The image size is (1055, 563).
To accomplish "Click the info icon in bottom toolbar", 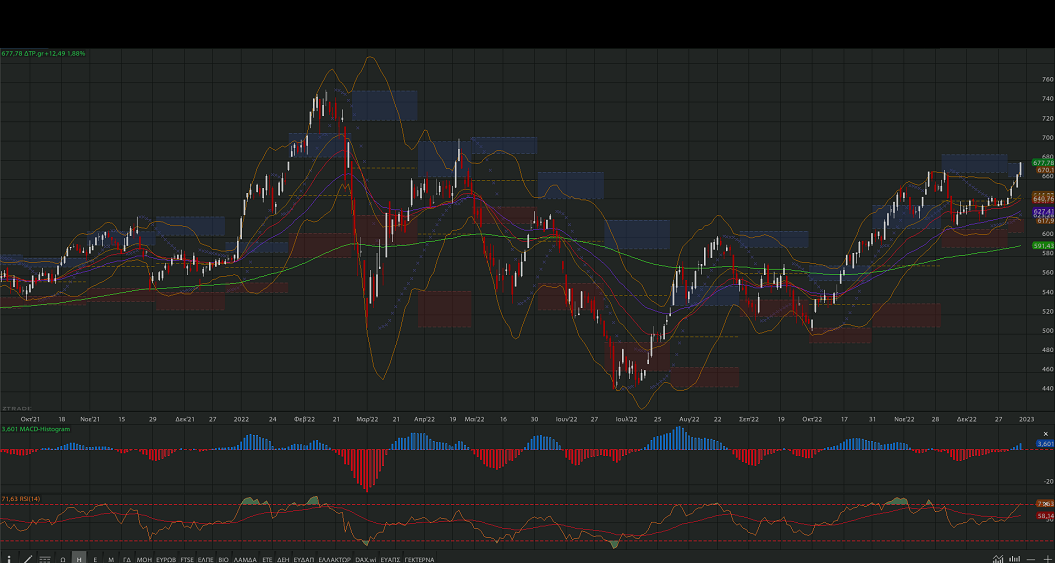I will pos(9,559).
